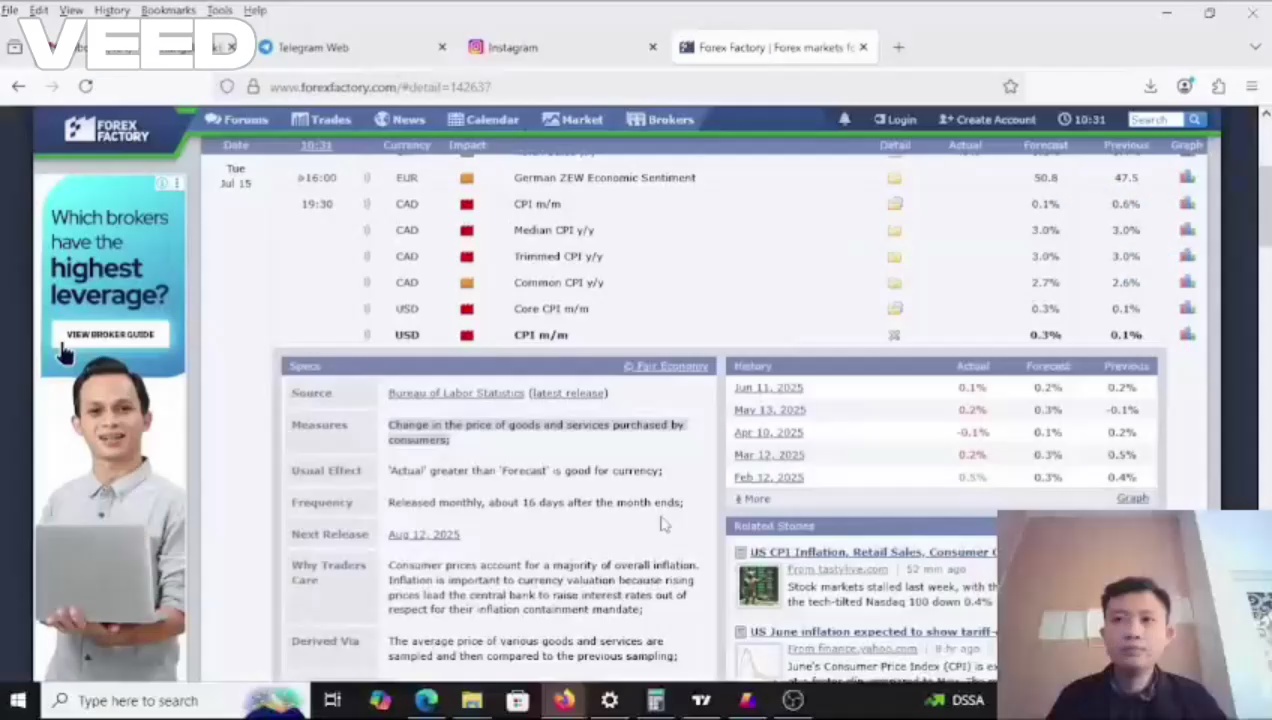Open graph icon for German ZEW Economic Sentiment
The width and height of the screenshot is (1272, 720).
pyautogui.click(x=1186, y=177)
